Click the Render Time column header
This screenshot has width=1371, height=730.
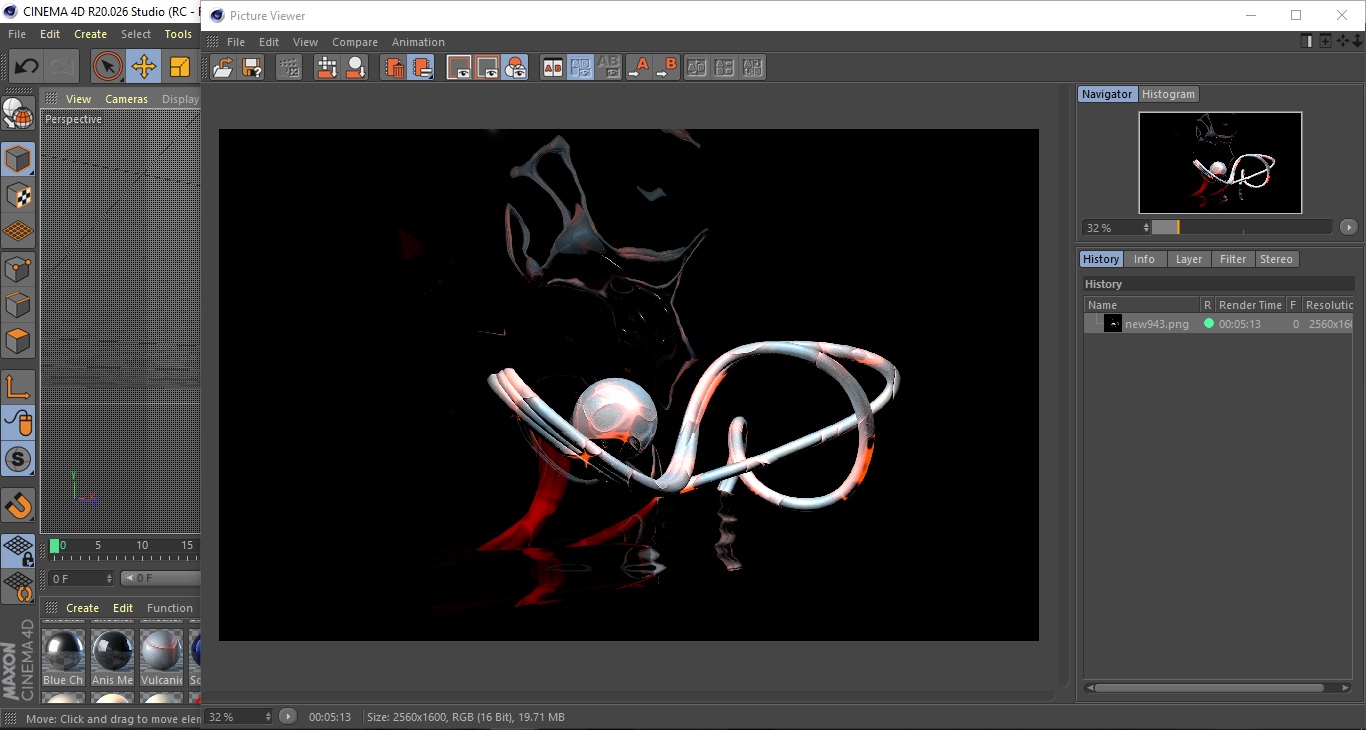1249,305
